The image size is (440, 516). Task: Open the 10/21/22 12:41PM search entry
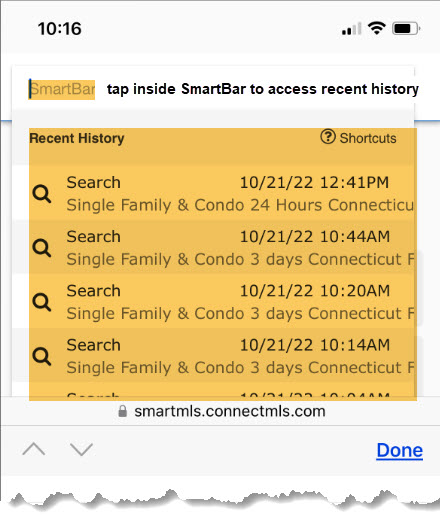(x=223, y=193)
